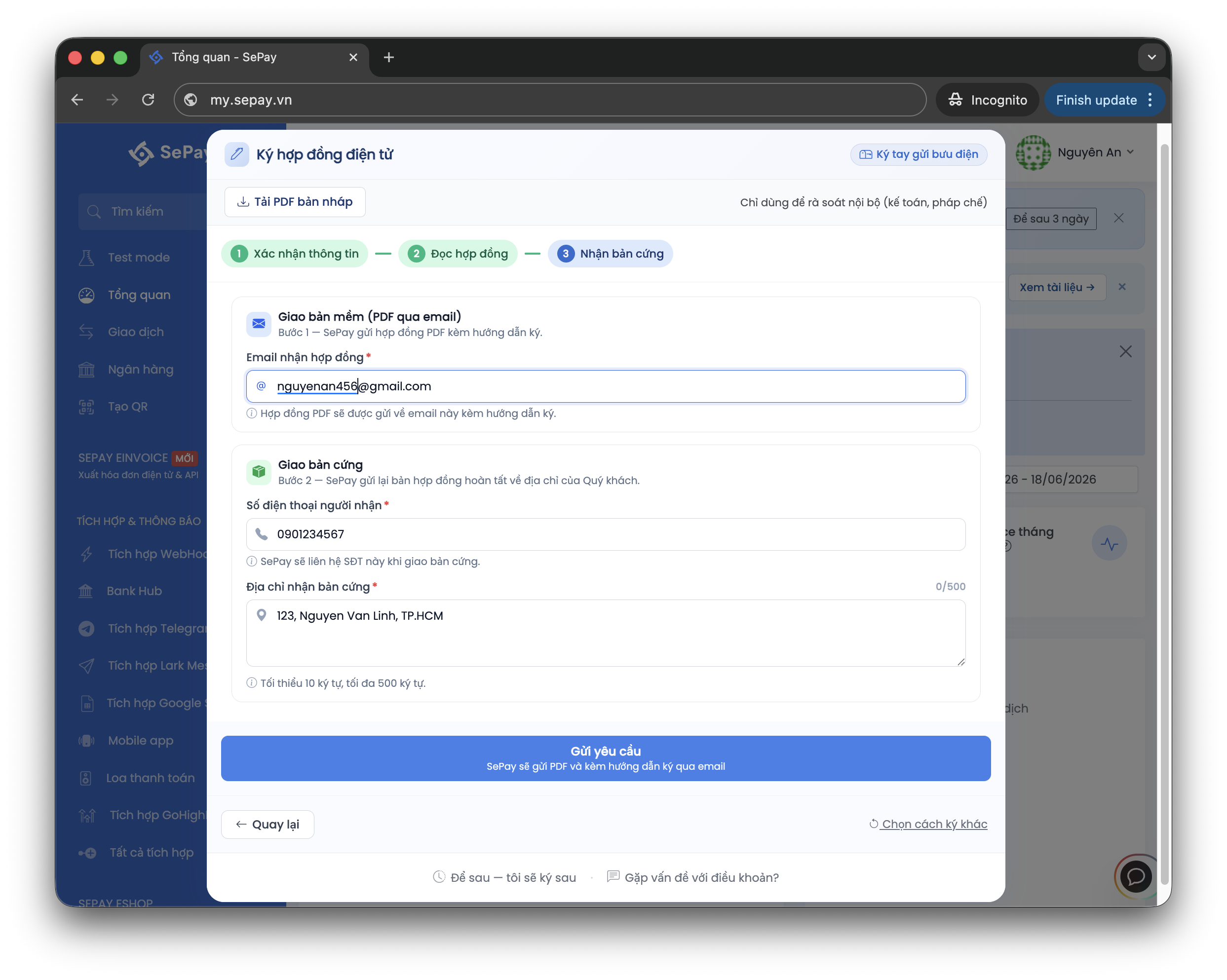This screenshot has height=980, width=1227.
Task: Open the Chrome three-dot menu
Action: (1150, 100)
